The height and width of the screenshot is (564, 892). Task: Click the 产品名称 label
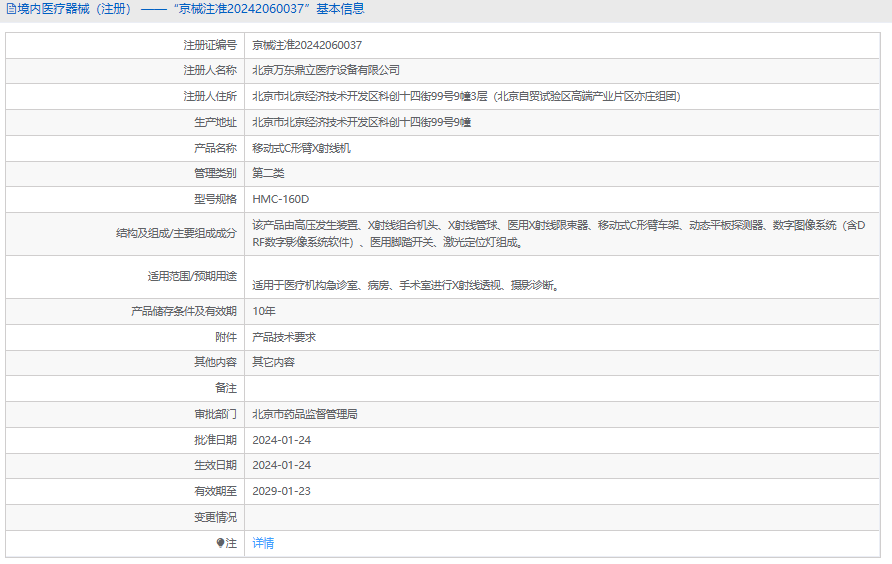click(x=215, y=149)
